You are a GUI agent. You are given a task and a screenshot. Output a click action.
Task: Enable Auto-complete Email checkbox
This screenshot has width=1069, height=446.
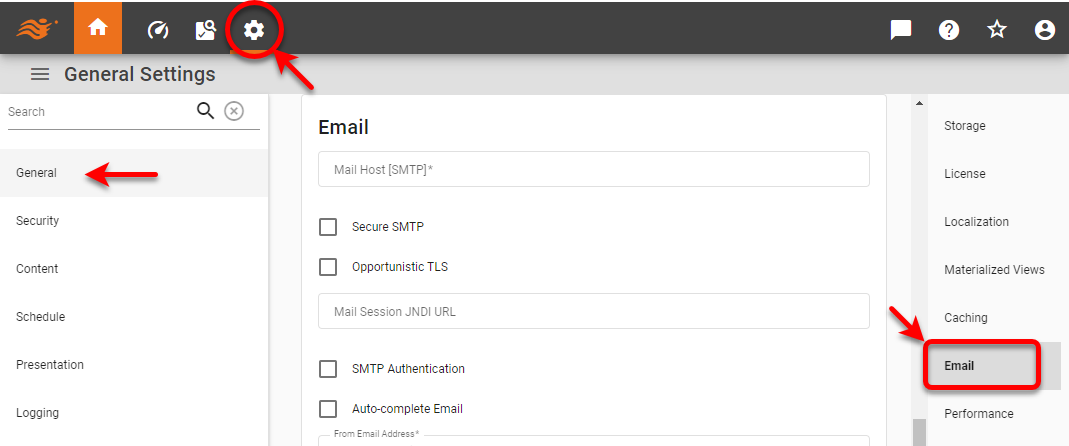[328, 409]
